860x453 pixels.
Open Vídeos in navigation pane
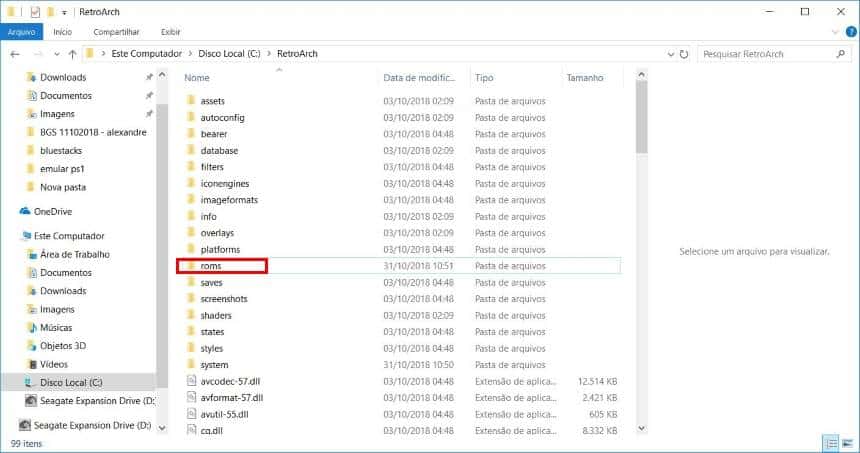click(54, 364)
